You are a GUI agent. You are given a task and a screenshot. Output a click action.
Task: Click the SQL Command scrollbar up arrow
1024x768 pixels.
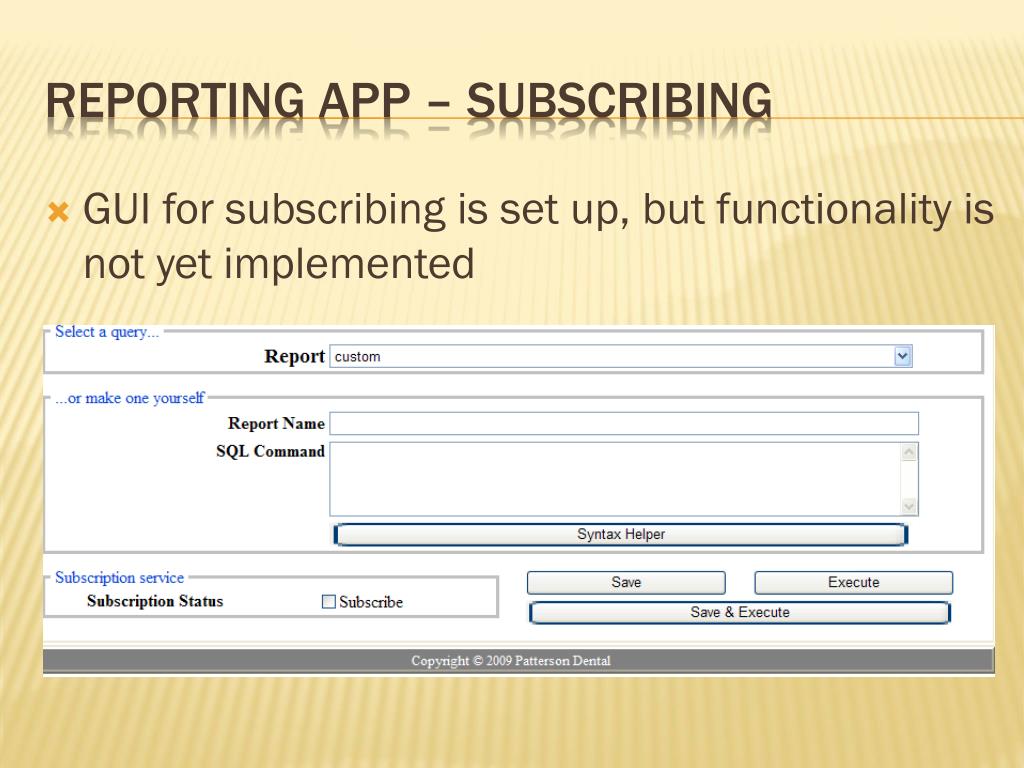click(x=908, y=452)
